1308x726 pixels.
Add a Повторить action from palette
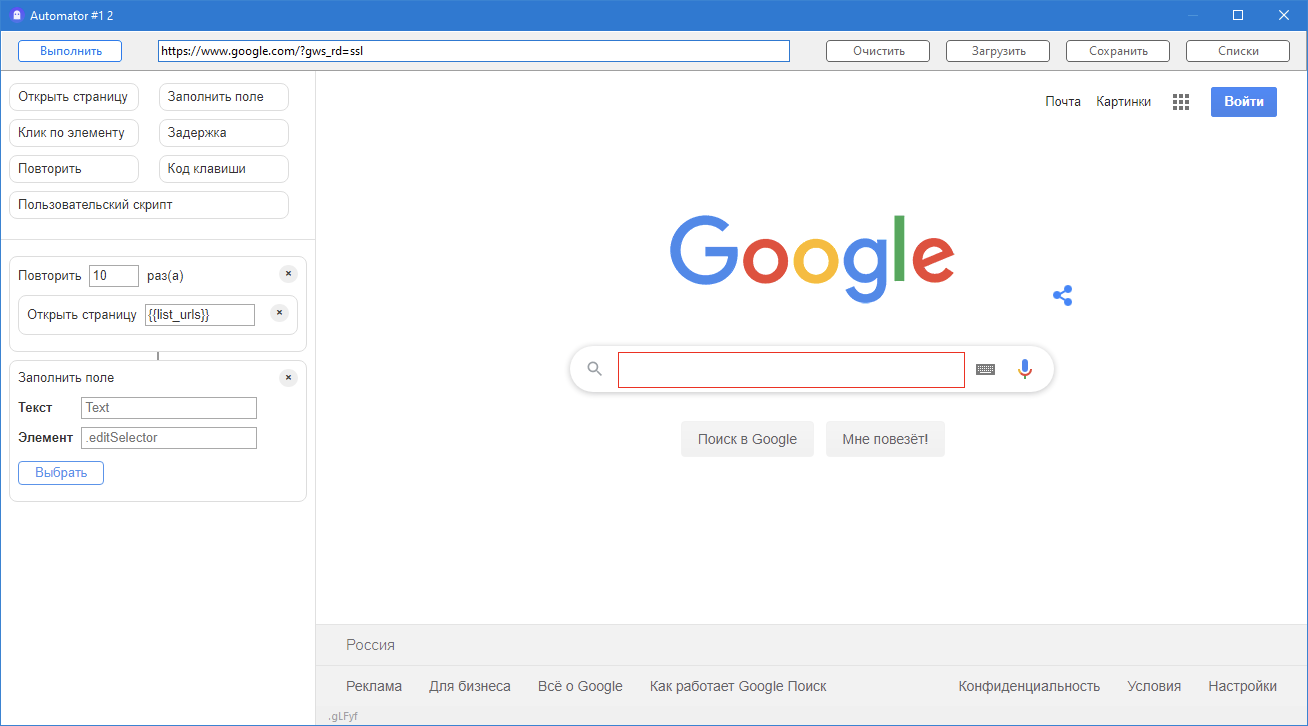[x=74, y=169]
